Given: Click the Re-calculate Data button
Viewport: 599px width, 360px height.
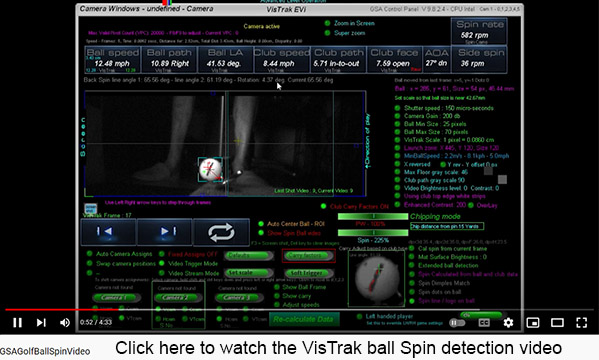Looking at the screenshot, I should (303, 319).
